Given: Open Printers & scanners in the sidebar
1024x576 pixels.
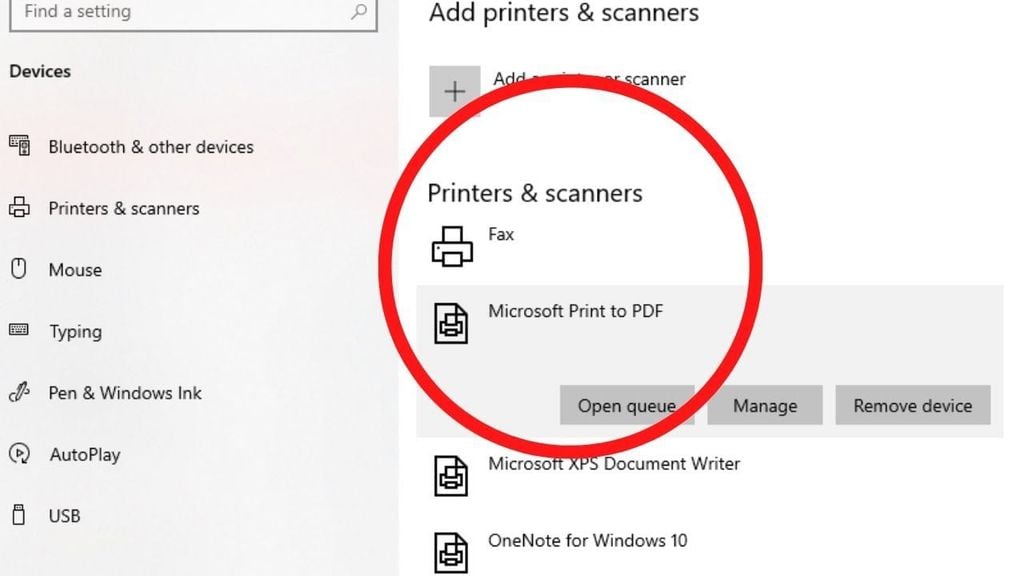Looking at the screenshot, I should tap(124, 208).
